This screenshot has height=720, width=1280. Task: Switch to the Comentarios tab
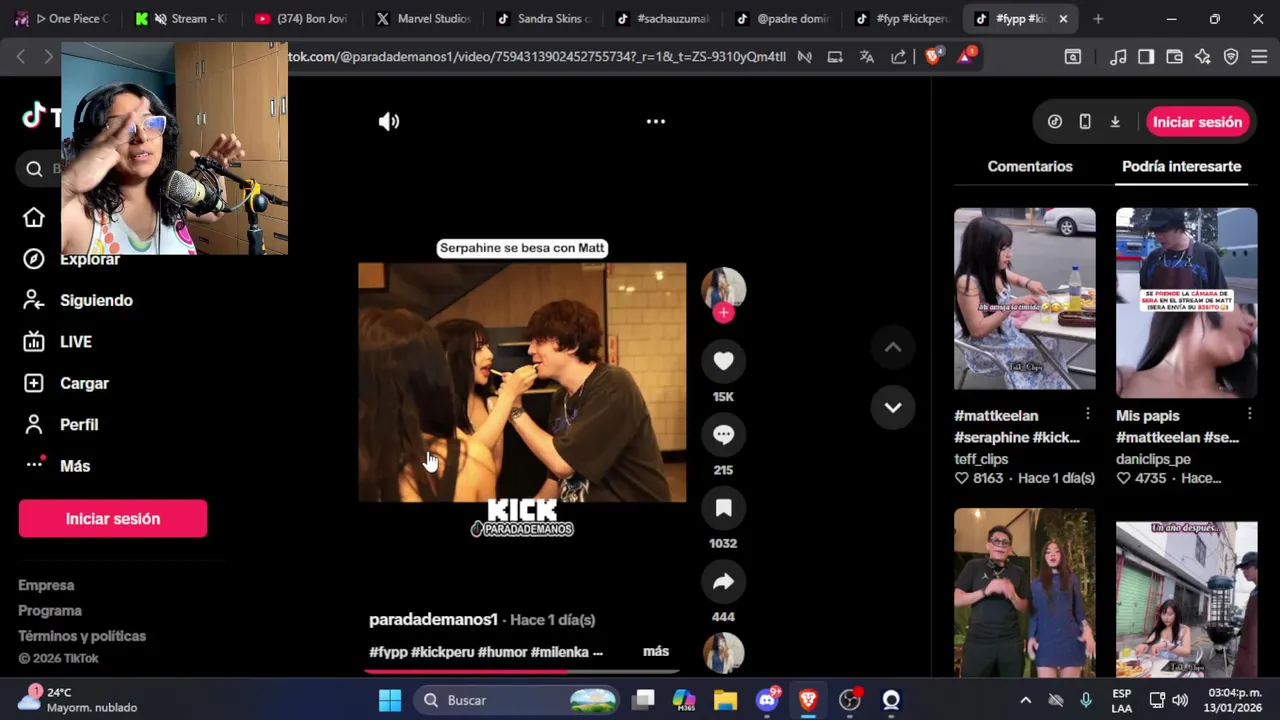(1030, 167)
